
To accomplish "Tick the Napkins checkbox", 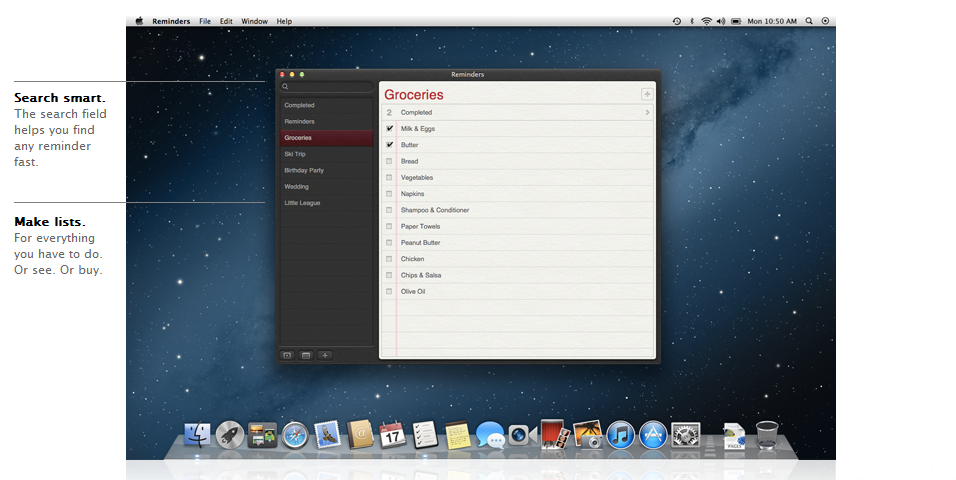I will pos(389,194).
